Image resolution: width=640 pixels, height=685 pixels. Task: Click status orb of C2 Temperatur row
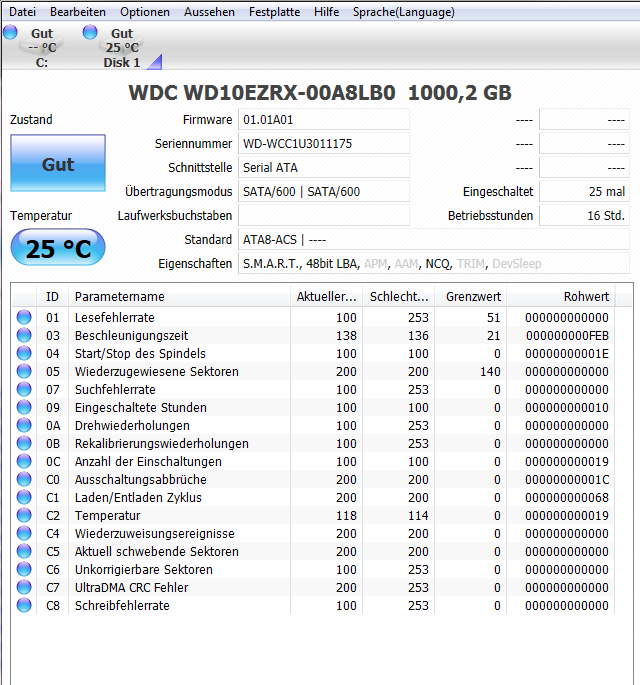pyautogui.click(x=24, y=515)
